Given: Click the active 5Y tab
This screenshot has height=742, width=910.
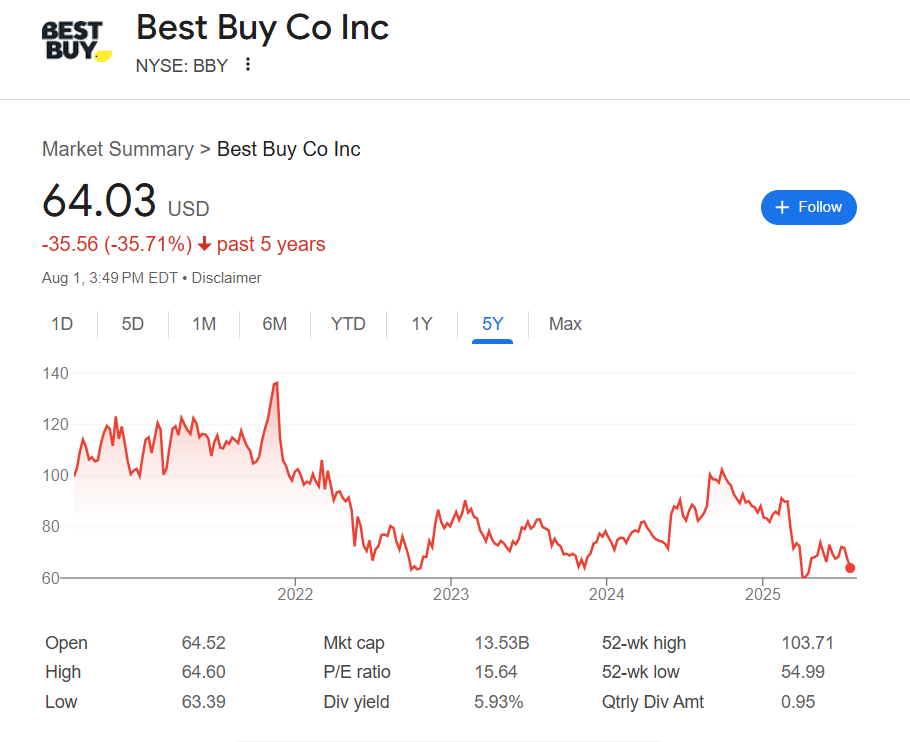Looking at the screenshot, I should coord(492,324).
